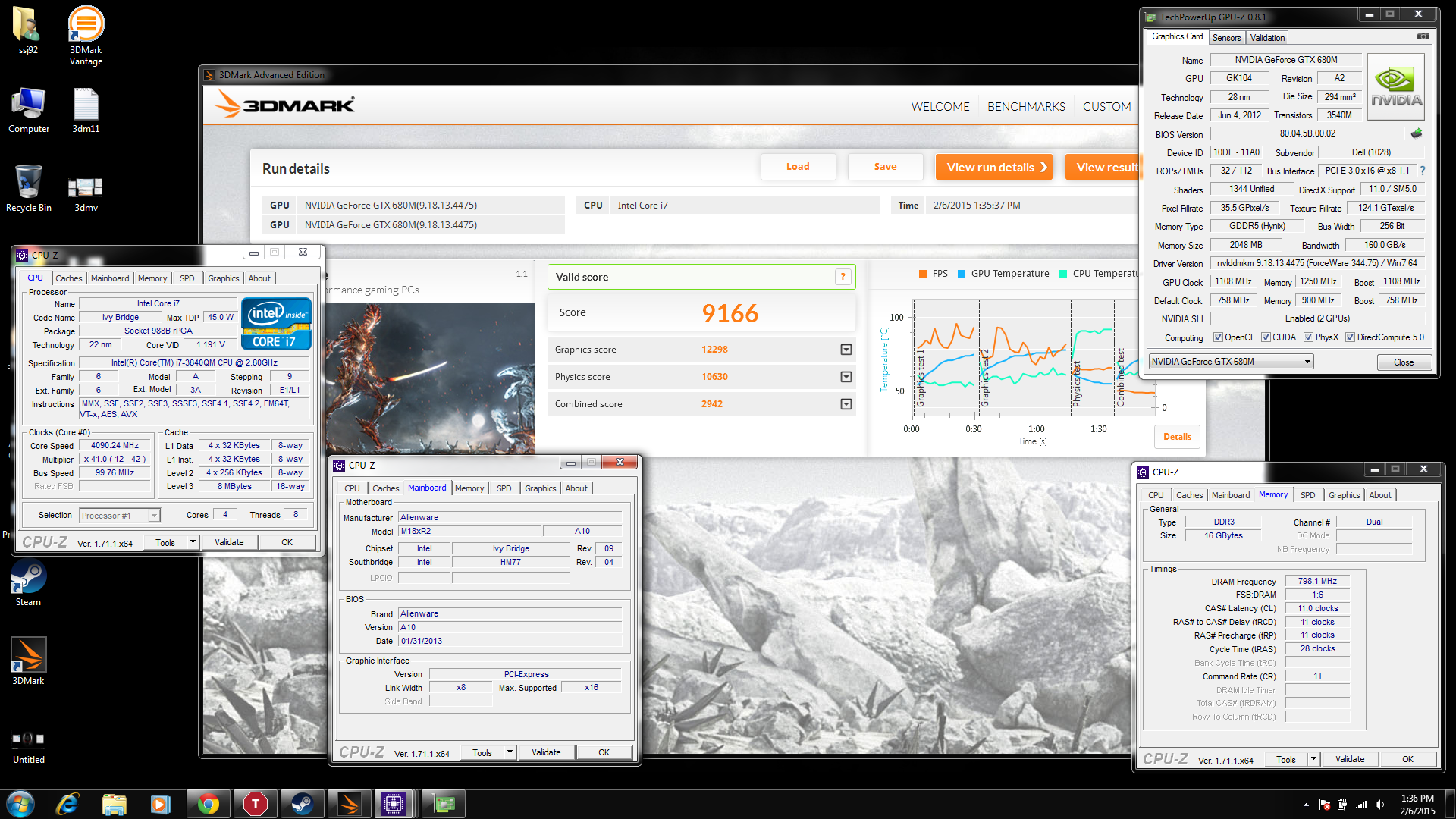Toggle the DirectCompute 5.0 checkbox

point(1350,337)
